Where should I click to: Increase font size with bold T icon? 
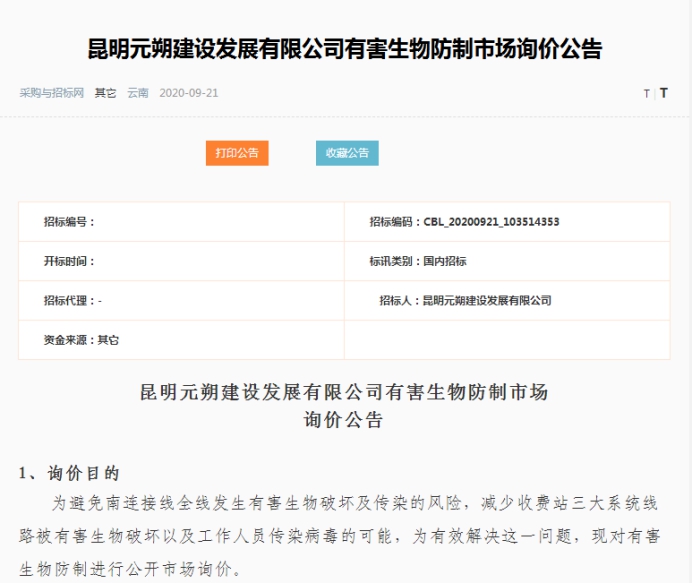[x=664, y=93]
